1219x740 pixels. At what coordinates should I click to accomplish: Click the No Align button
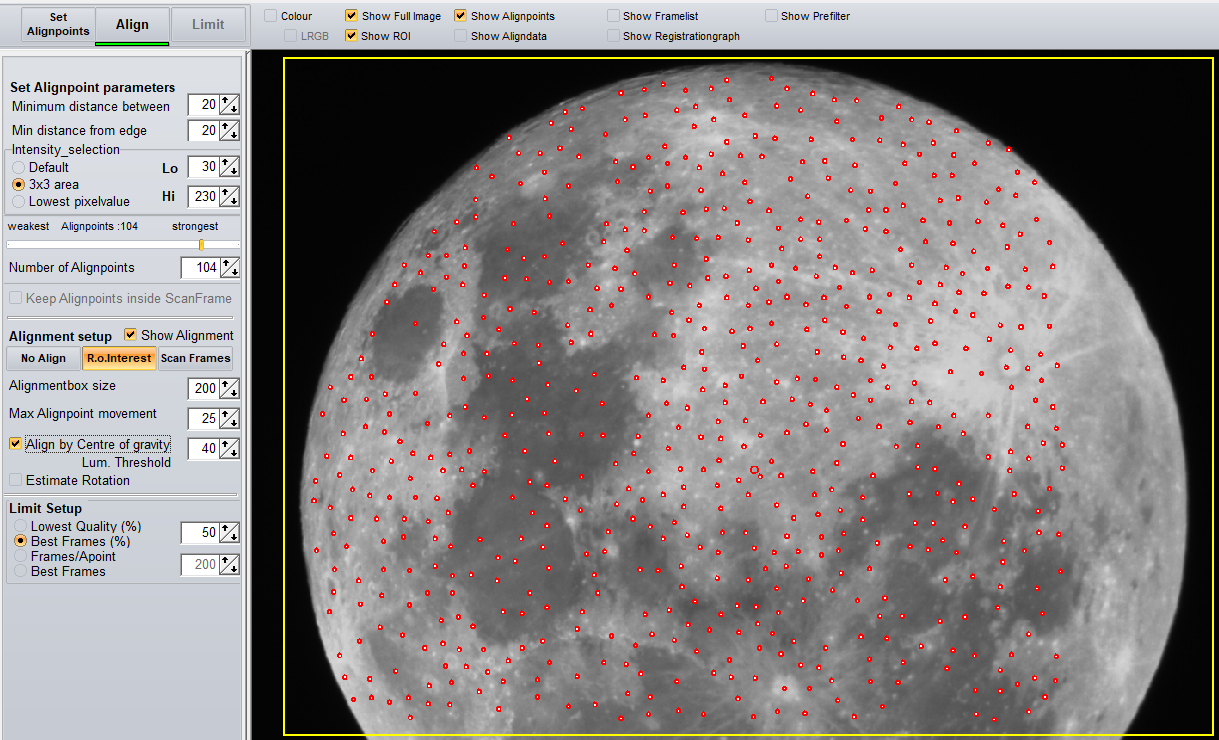click(x=43, y=358)
